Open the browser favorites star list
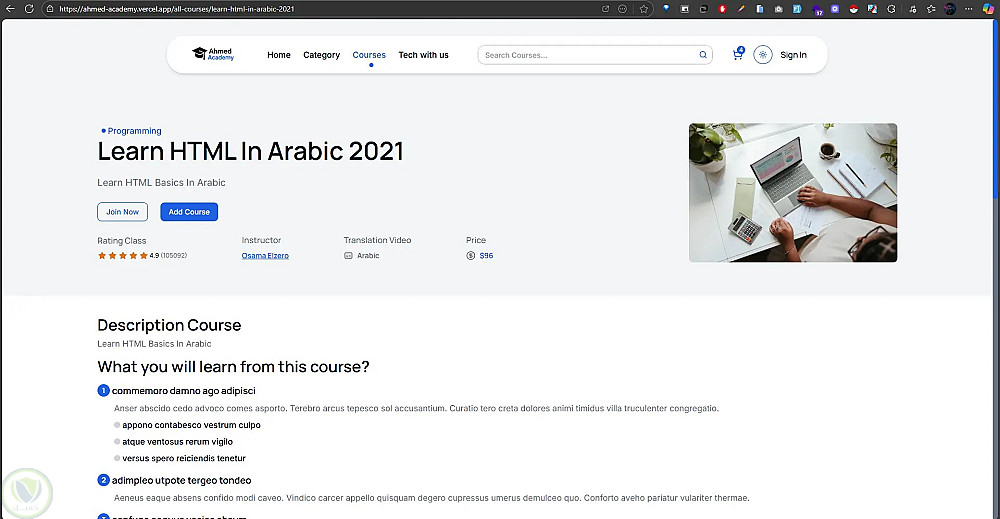1000x519 pixels. (x=931, y=9)
